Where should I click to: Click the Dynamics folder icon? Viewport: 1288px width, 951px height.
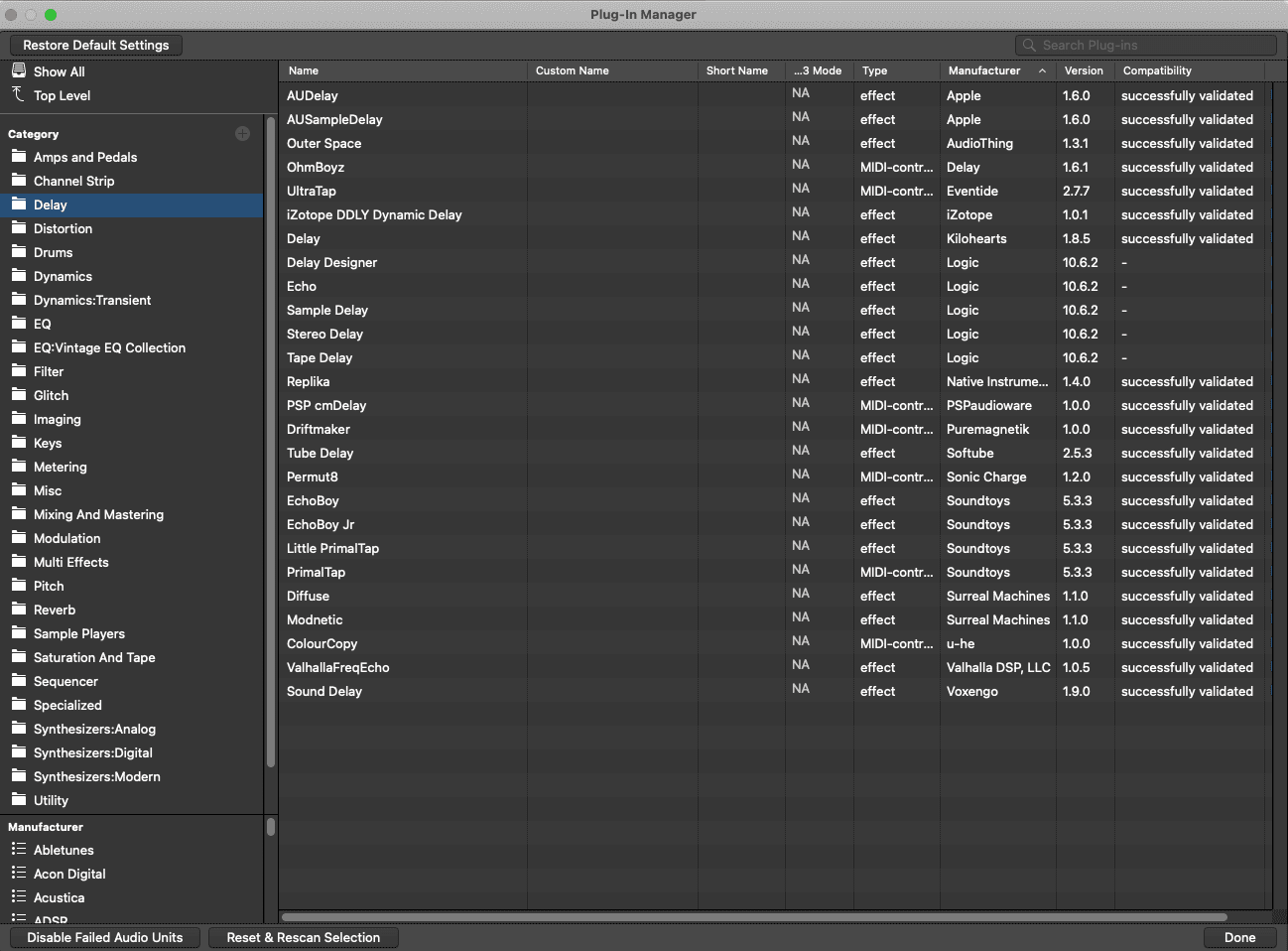(19, 275)
